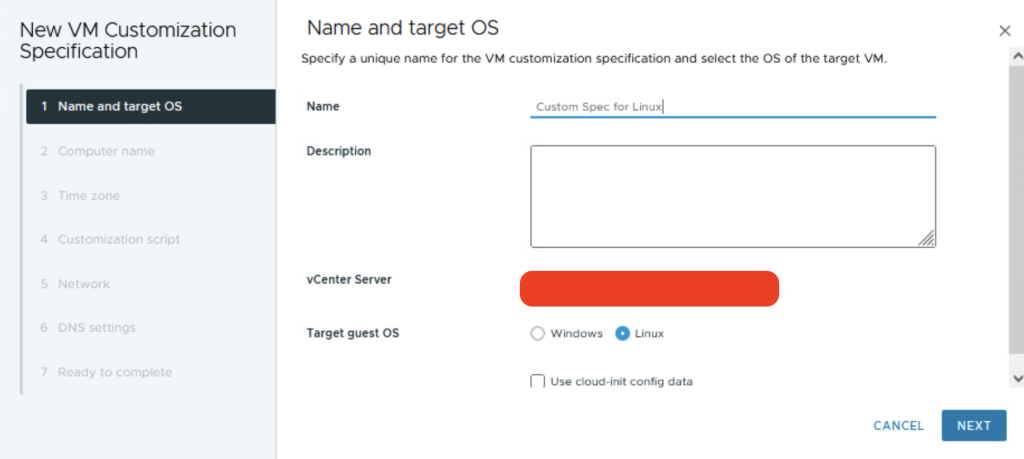
Task: Enable Use cloud-init config data
Action: 538,381
